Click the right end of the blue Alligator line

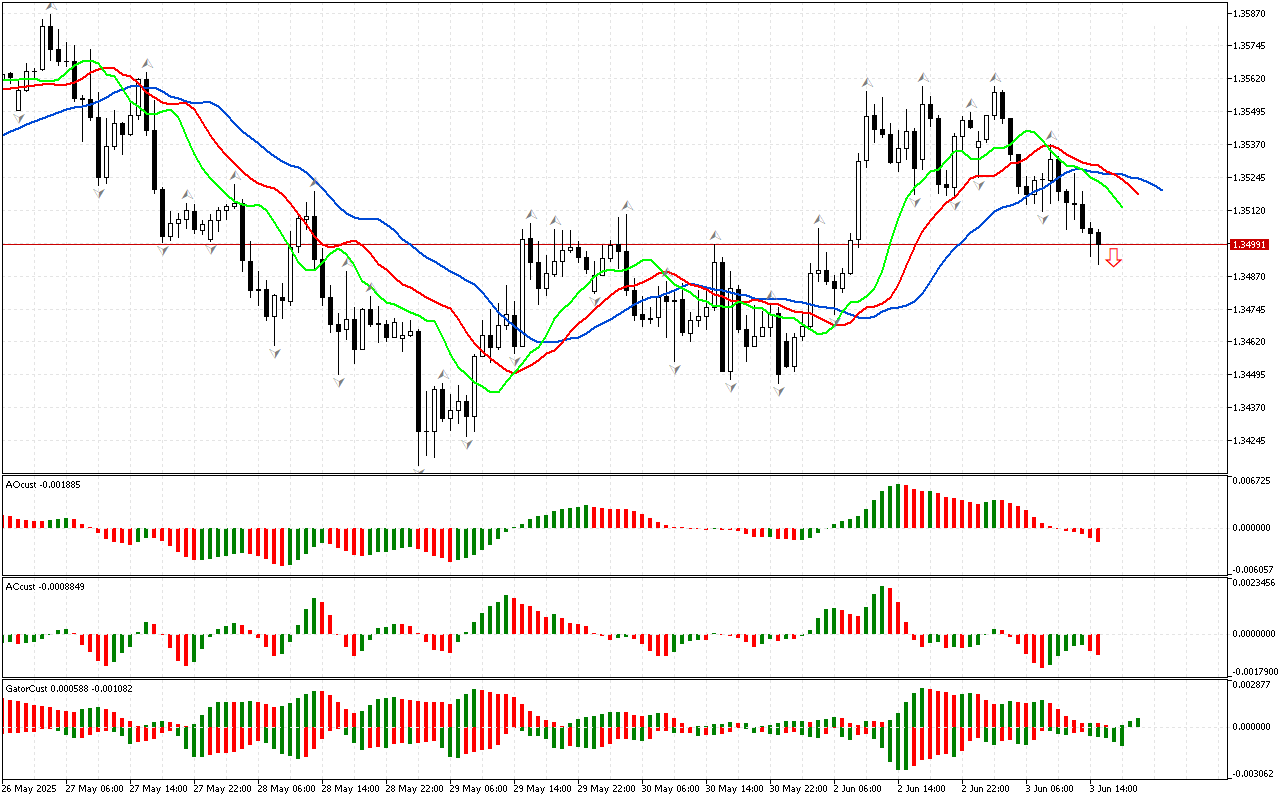click(1160, 189)
